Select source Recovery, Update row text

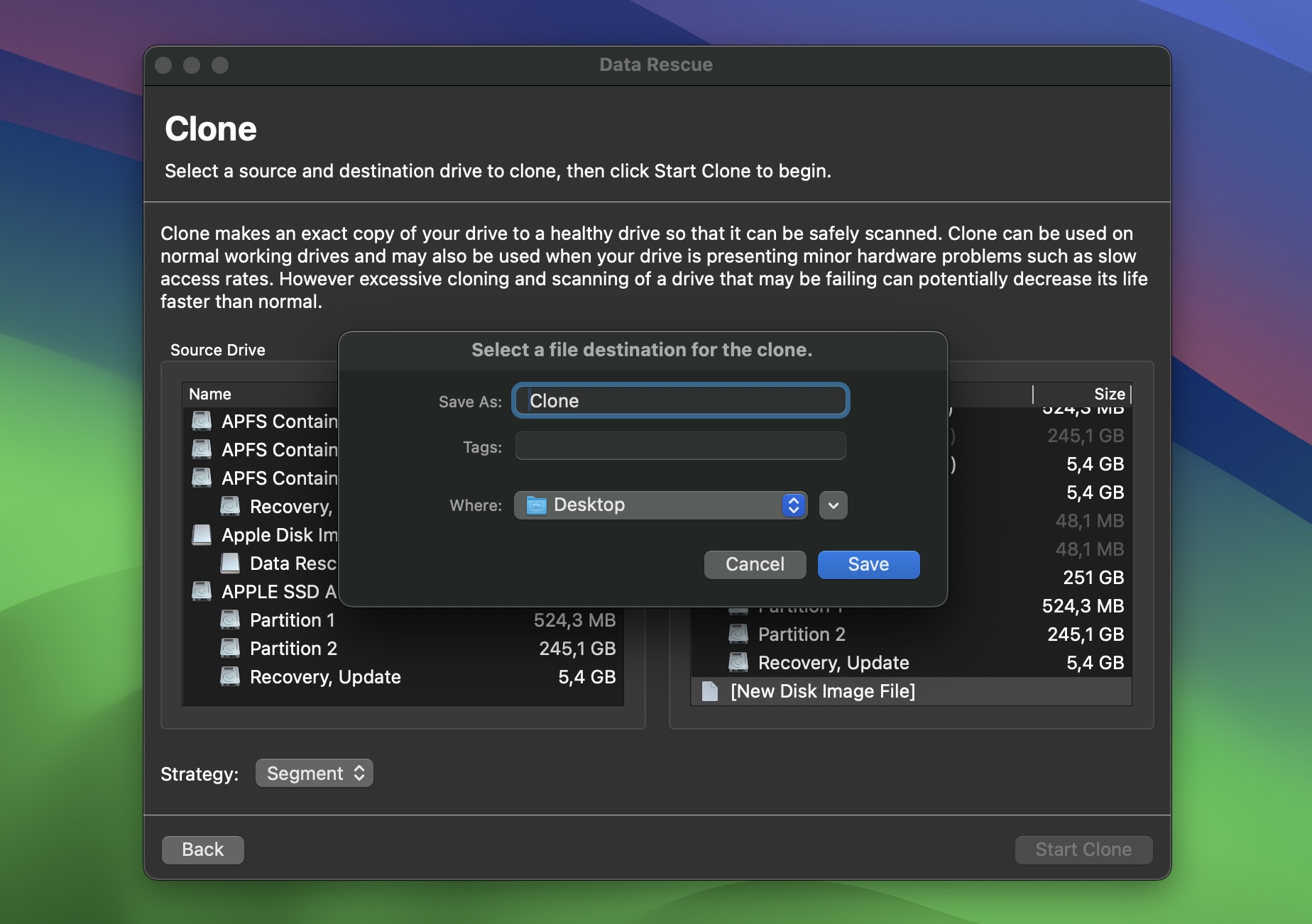tap(325, 677)
